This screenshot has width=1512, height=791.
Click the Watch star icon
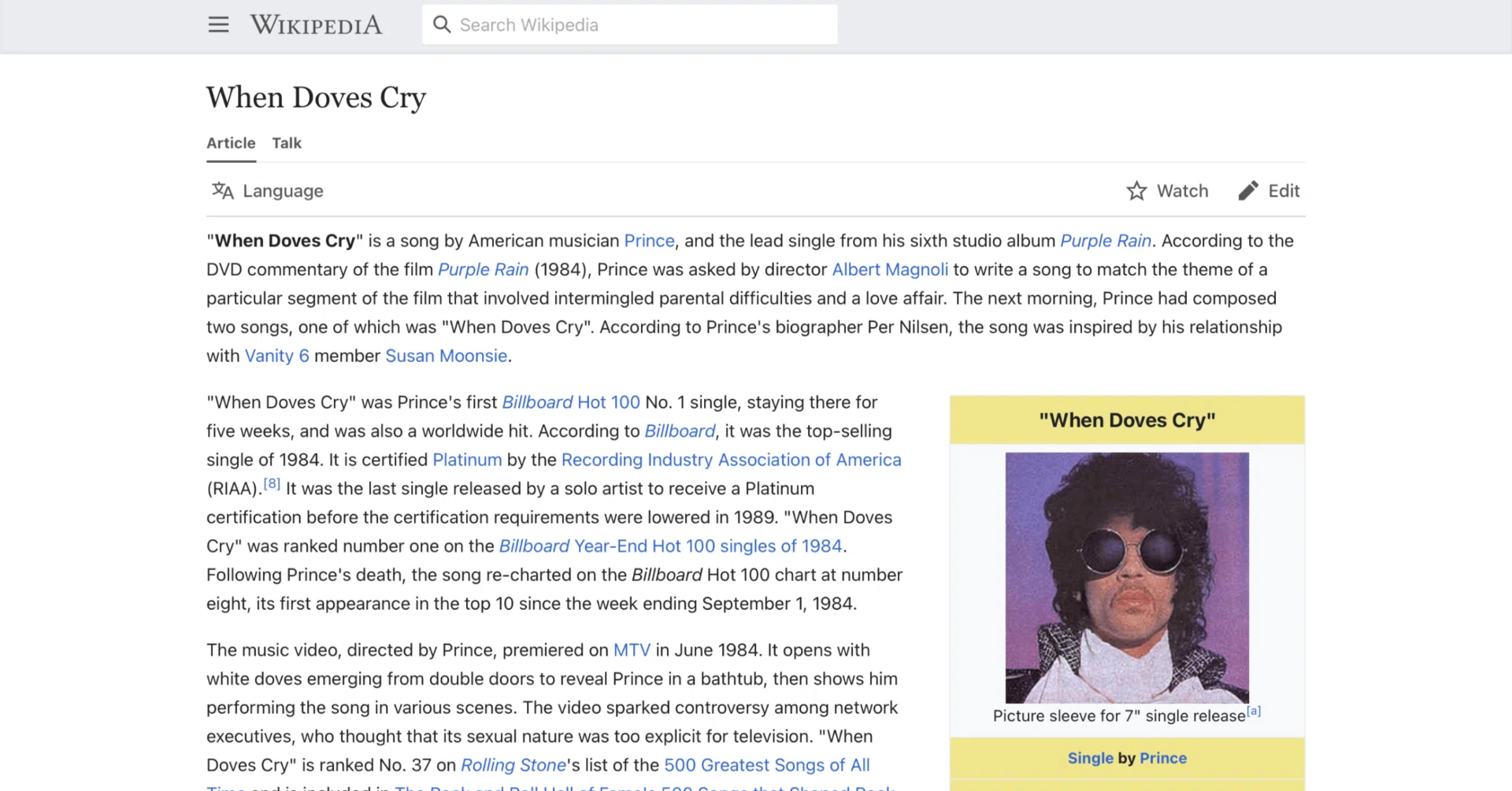pos(1136,190)
